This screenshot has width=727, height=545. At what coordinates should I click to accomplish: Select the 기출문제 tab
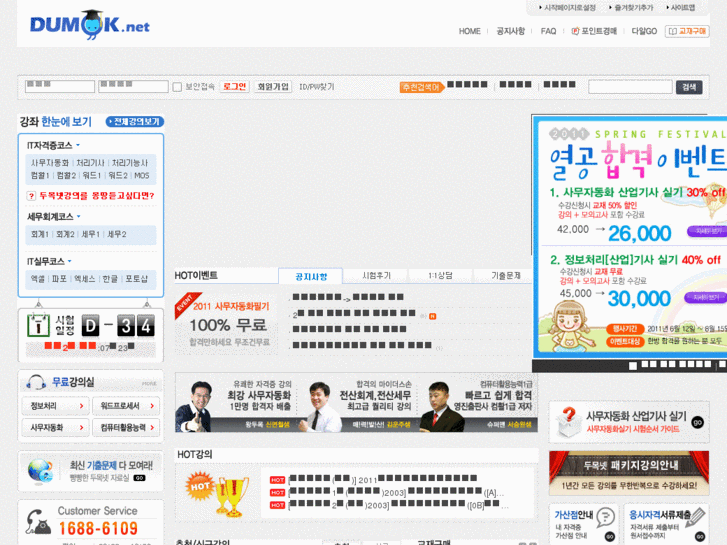505,276
